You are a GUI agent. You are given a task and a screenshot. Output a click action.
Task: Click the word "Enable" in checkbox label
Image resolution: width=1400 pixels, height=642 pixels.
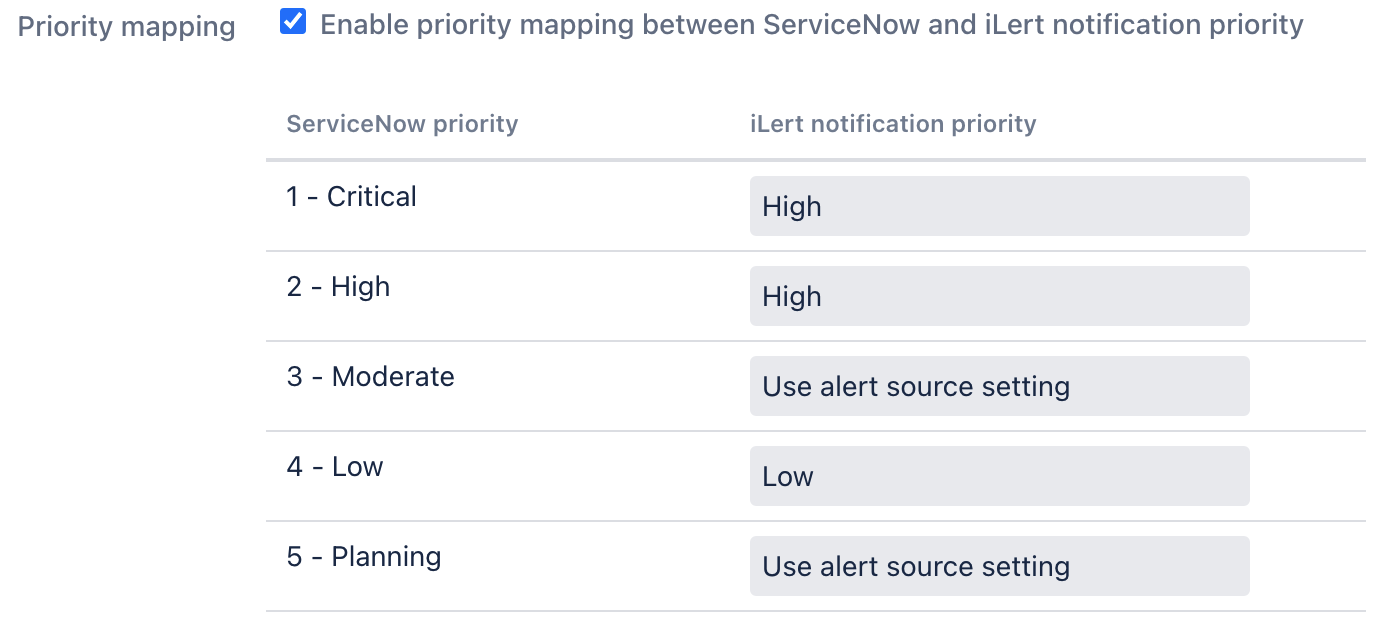pos(365,25)
